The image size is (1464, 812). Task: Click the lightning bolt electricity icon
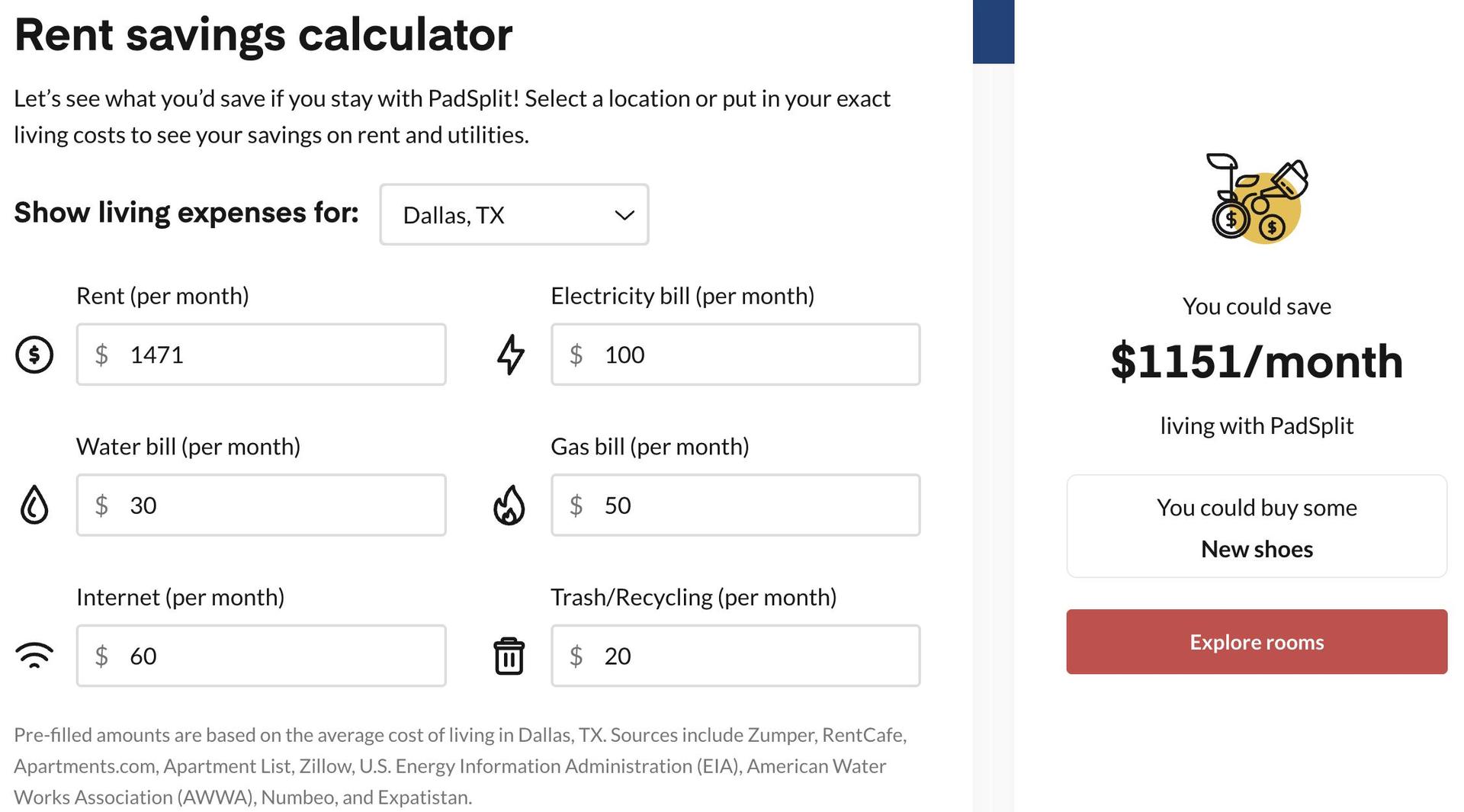510,355
